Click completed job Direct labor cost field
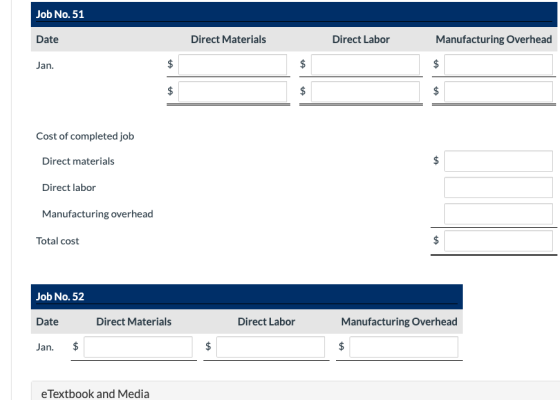Screen dimensions: 560x400 [x=499, y=188]
